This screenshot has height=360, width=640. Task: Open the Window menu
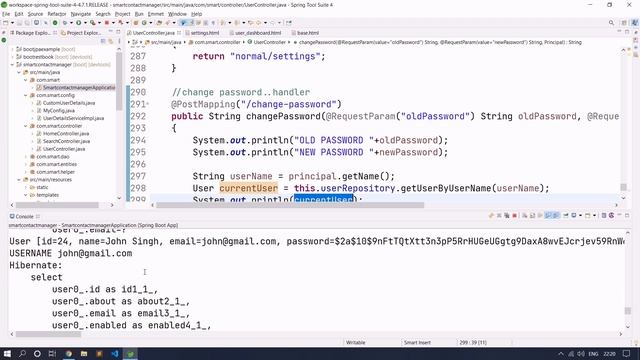[x=177, y=14]
